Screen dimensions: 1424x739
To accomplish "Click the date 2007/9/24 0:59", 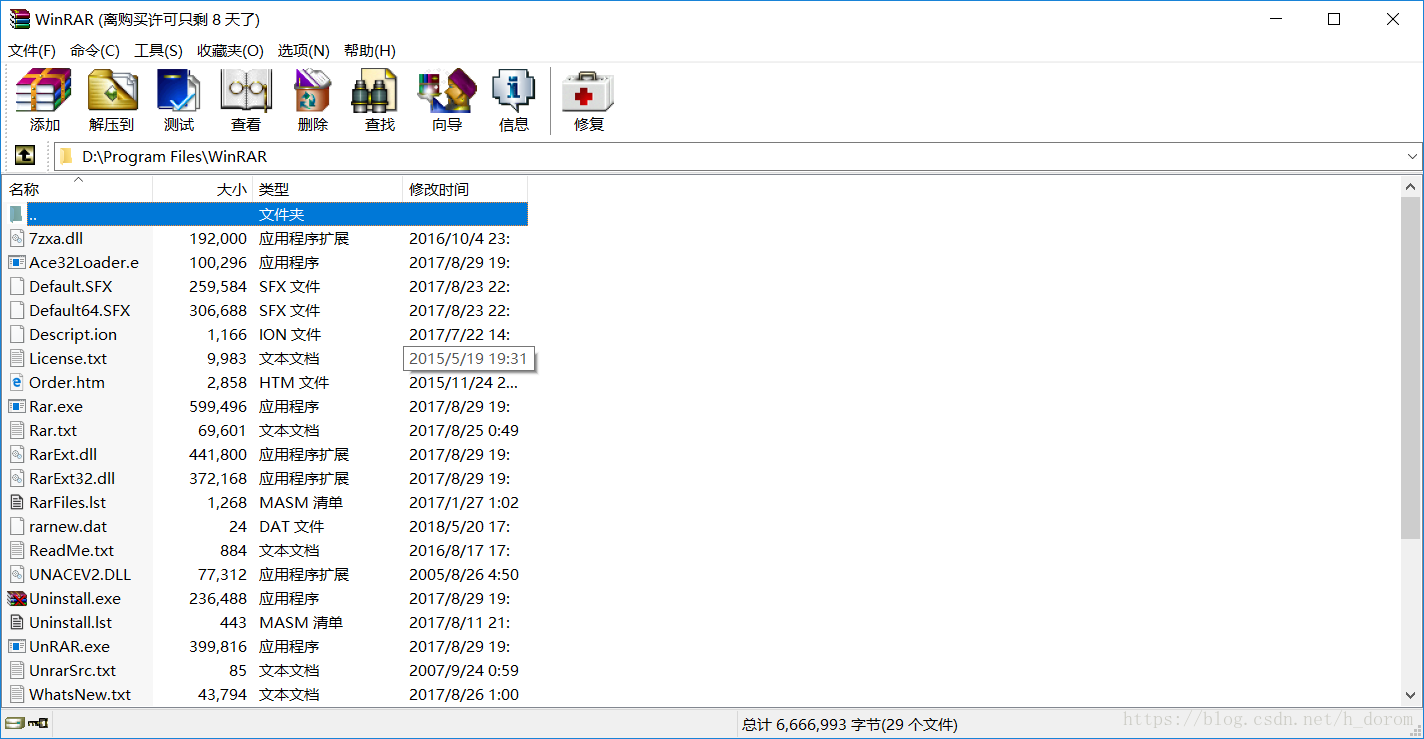I will 464,670.
